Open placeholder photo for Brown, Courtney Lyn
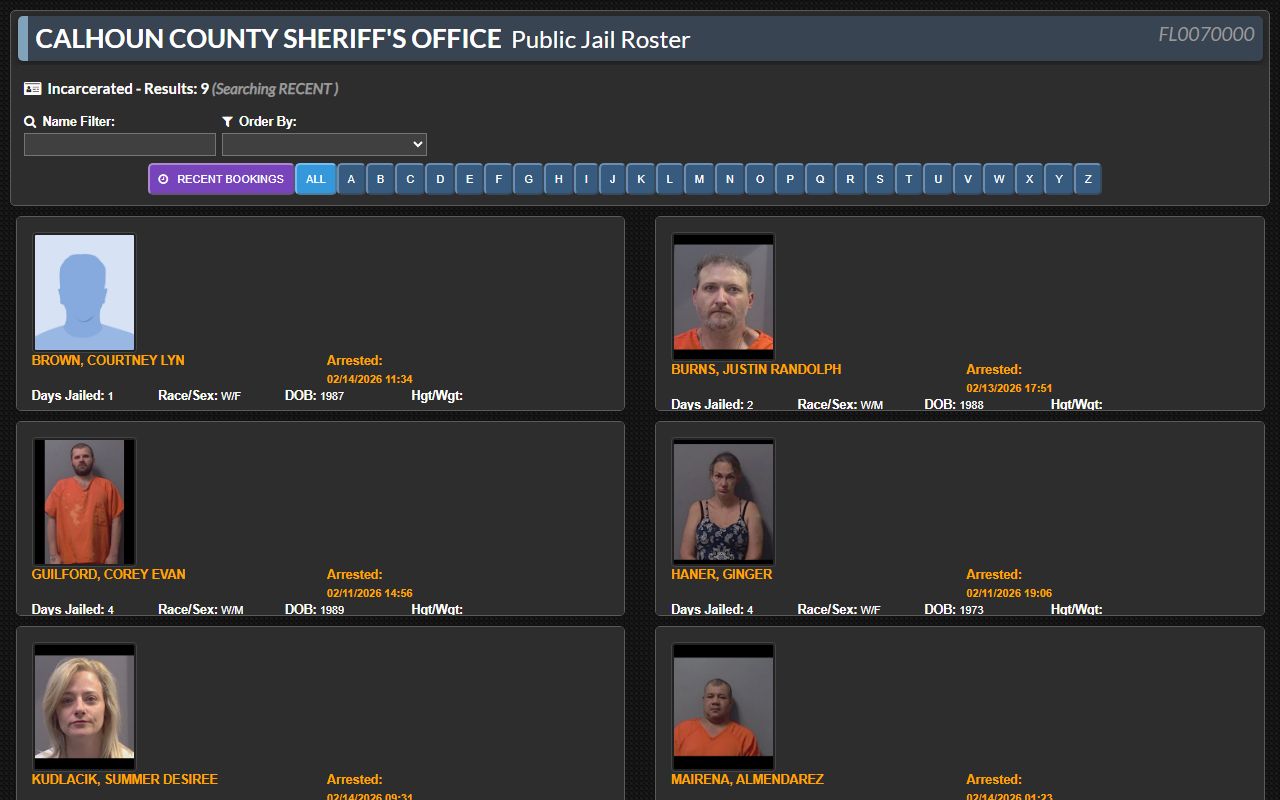 (84, 292)
